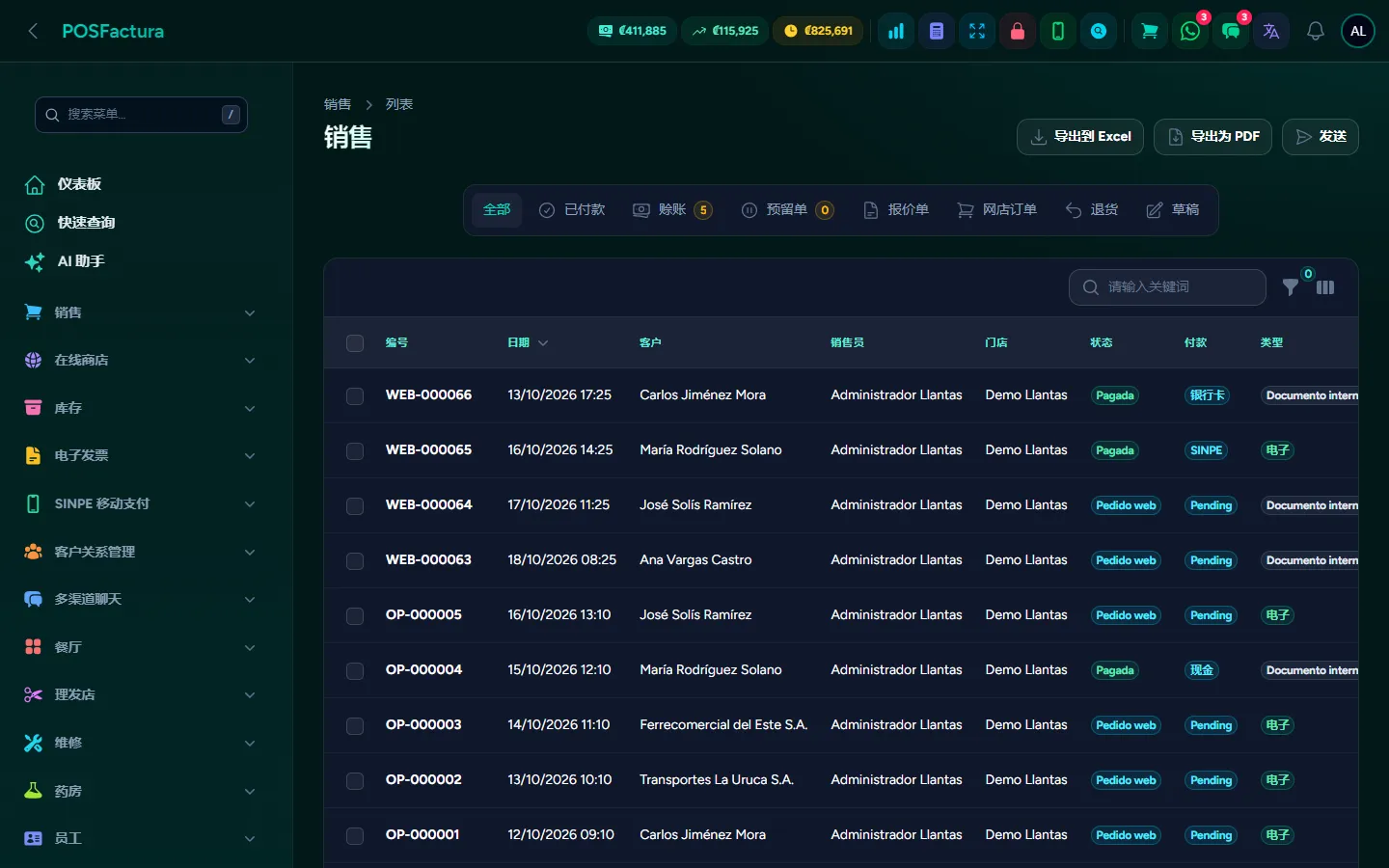Open the notifications bell
The height and width of the screenshot is (868, 1389).
point(1316,31)
